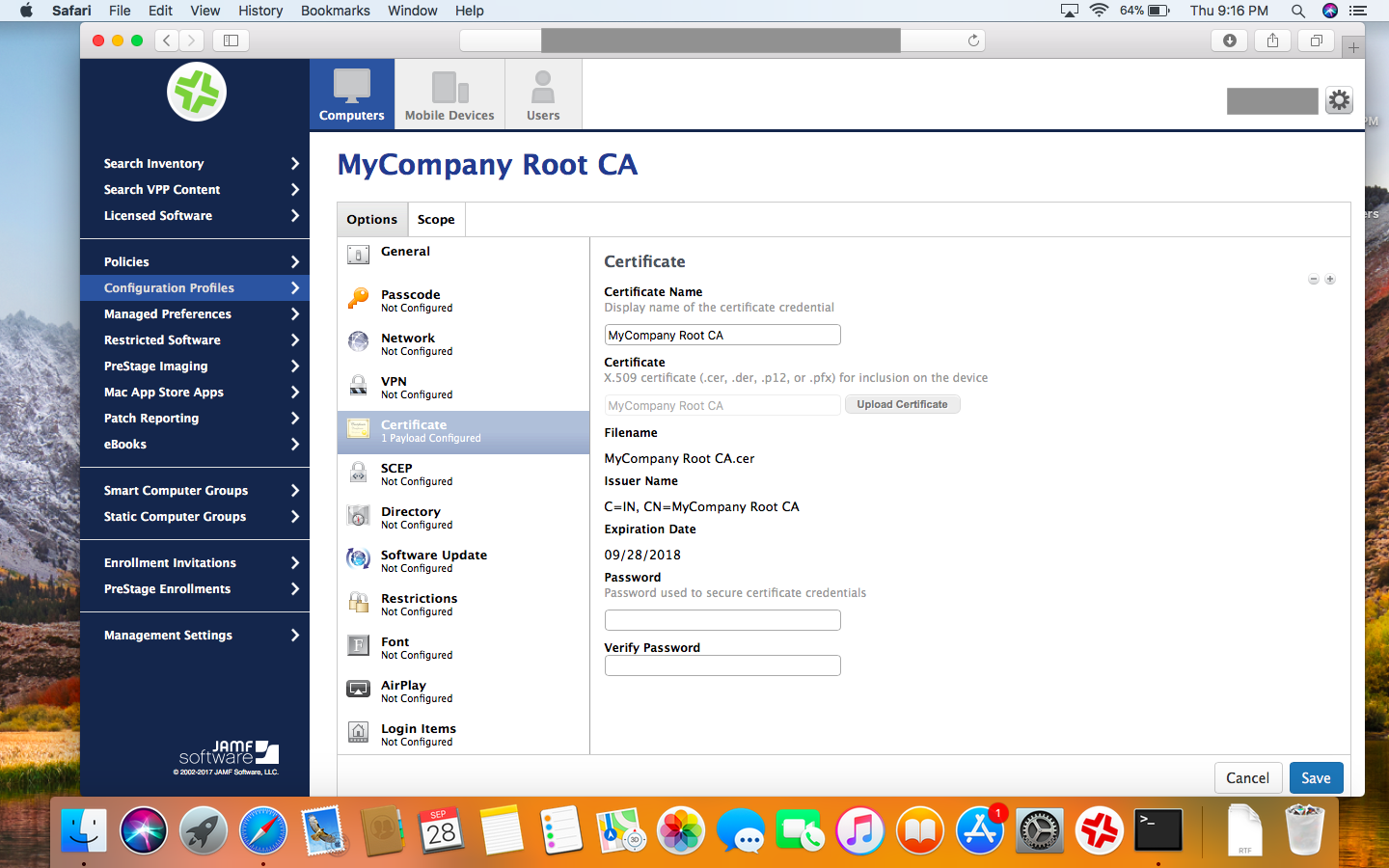Open the Users section icon

(x=543, y=87)
